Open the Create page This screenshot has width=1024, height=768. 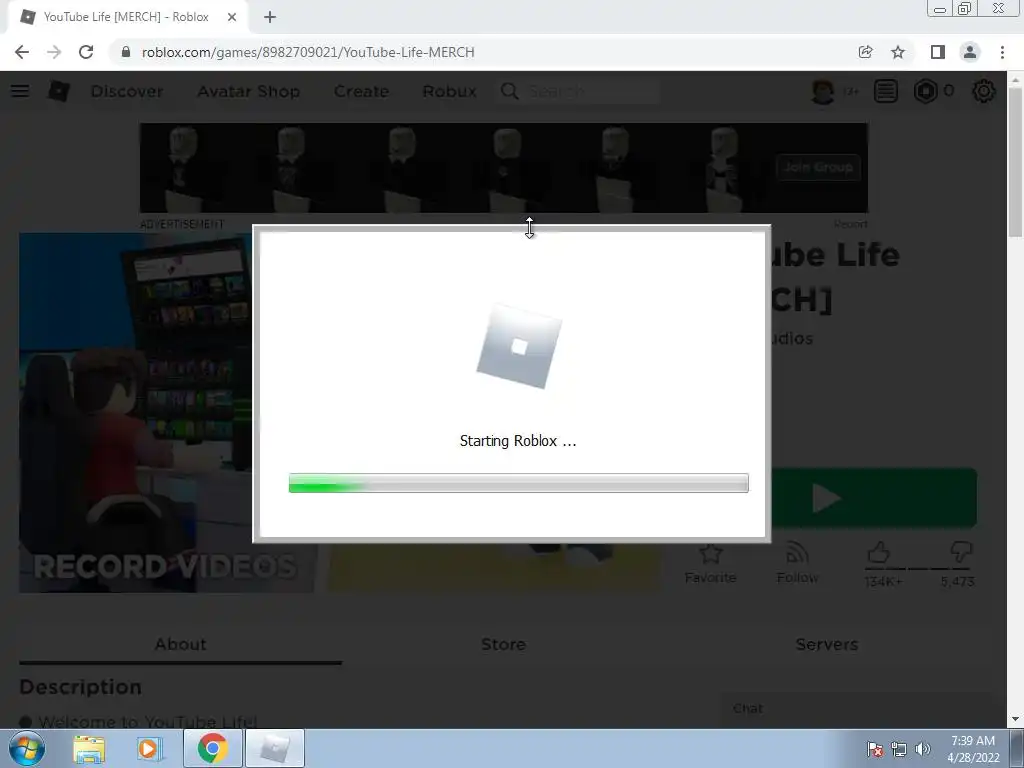coord(361,91)
